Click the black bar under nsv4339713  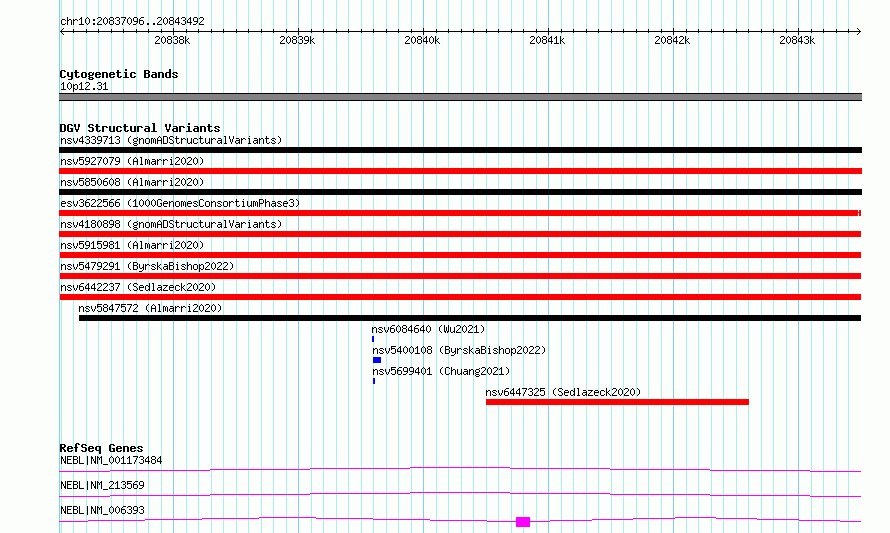pos(460,150)
